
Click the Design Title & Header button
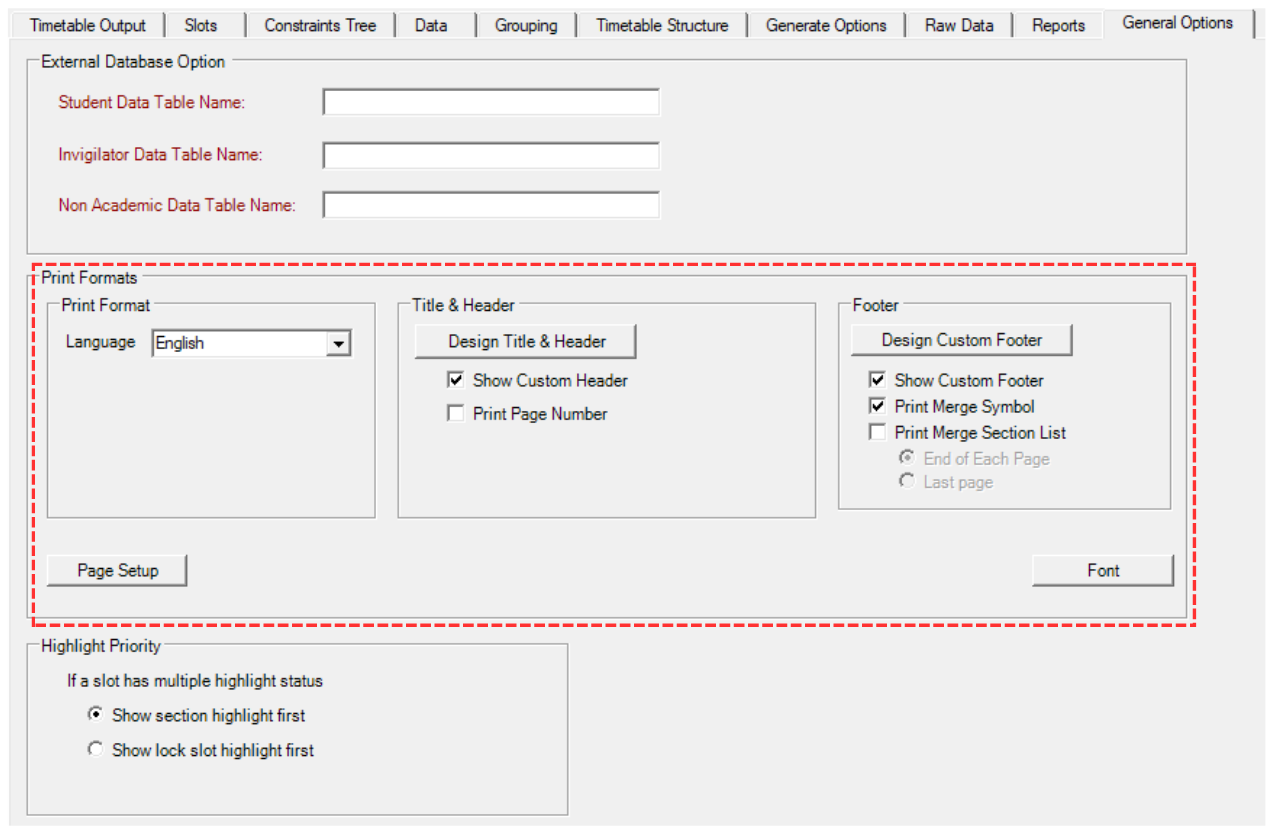pyautogui.click(x=526, y=341)
